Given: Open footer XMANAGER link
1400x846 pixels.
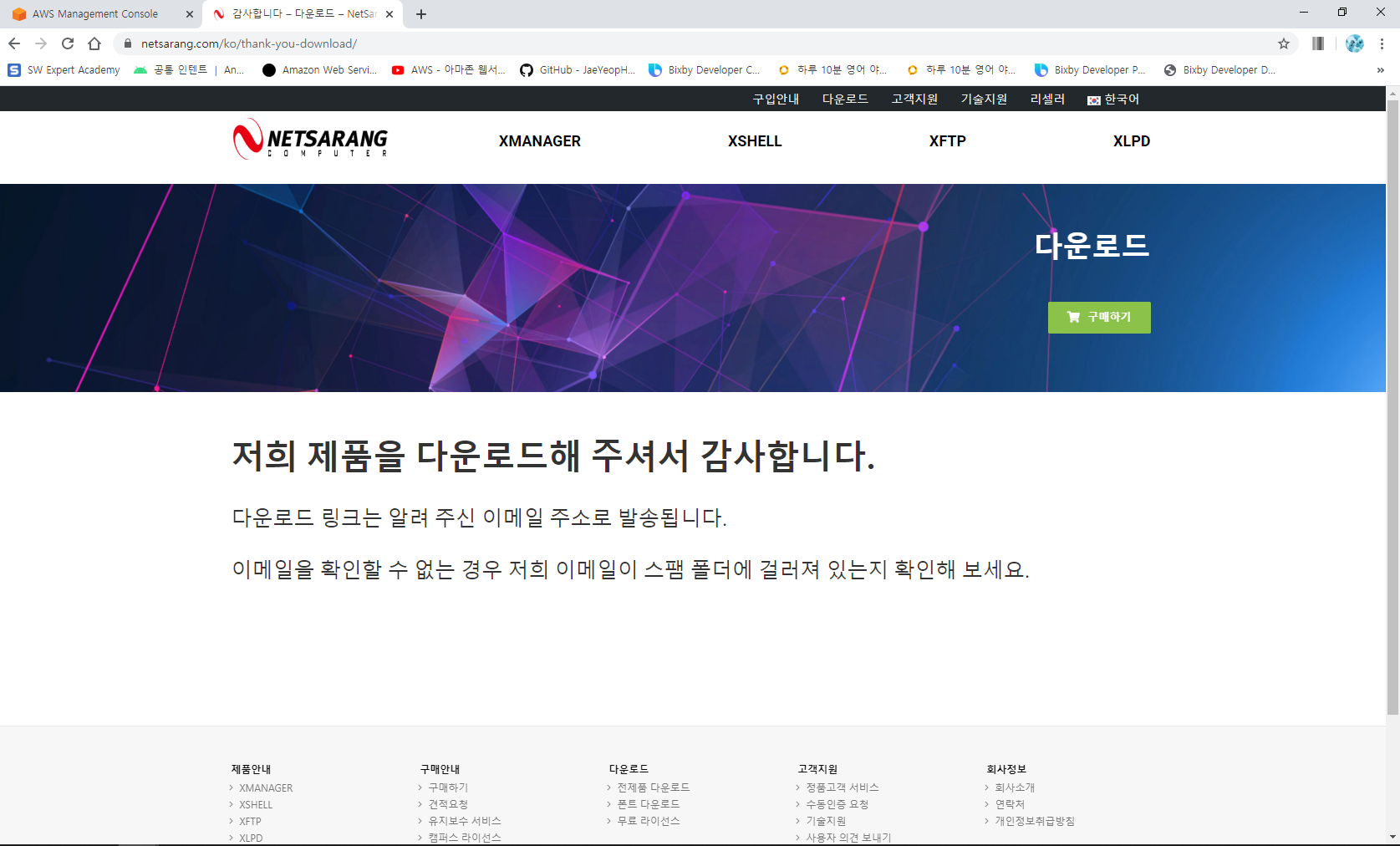Looking at the screenshot, I should (x=266, y=788).
